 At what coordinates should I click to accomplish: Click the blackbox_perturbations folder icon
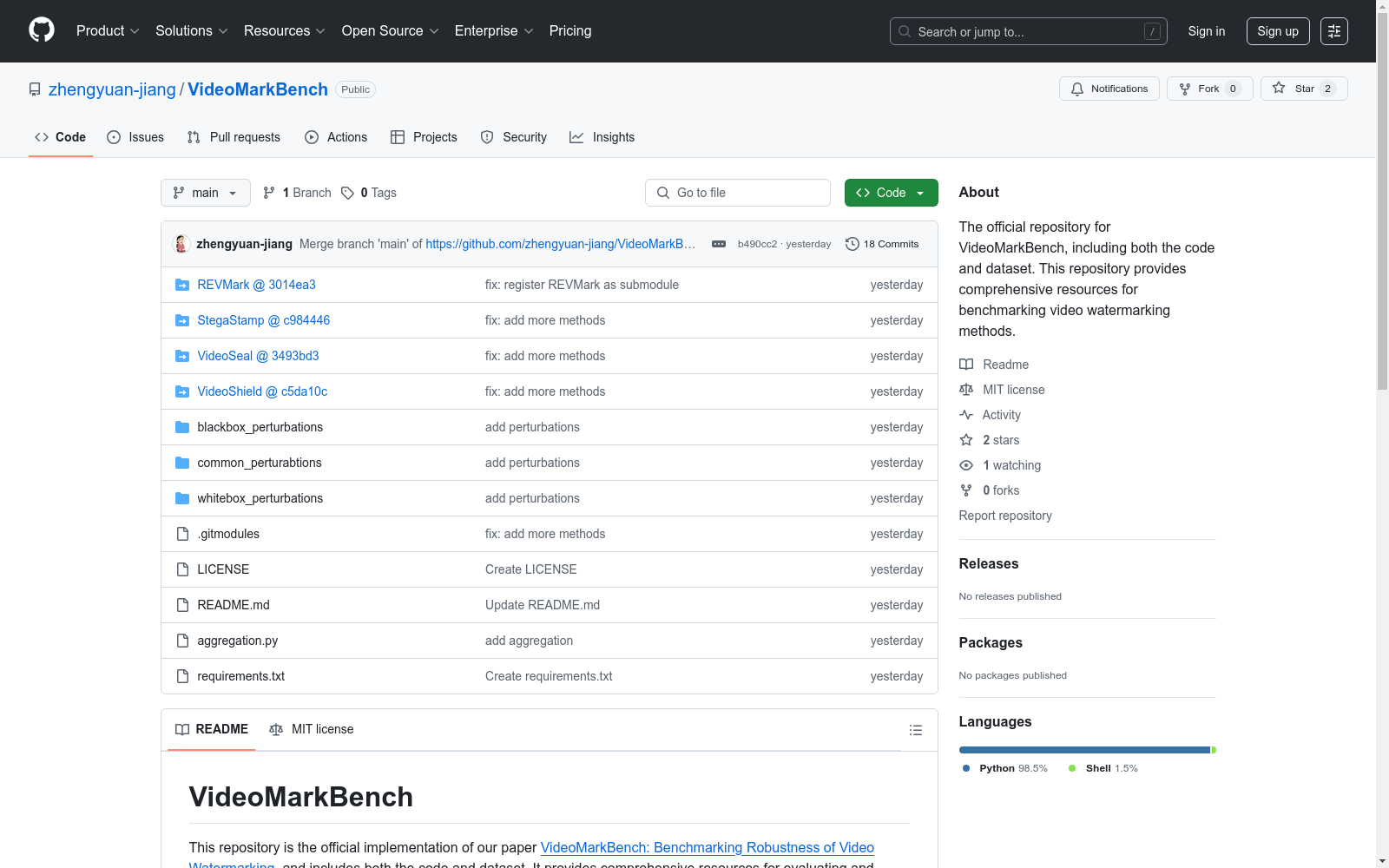click(x=182, y=427)
